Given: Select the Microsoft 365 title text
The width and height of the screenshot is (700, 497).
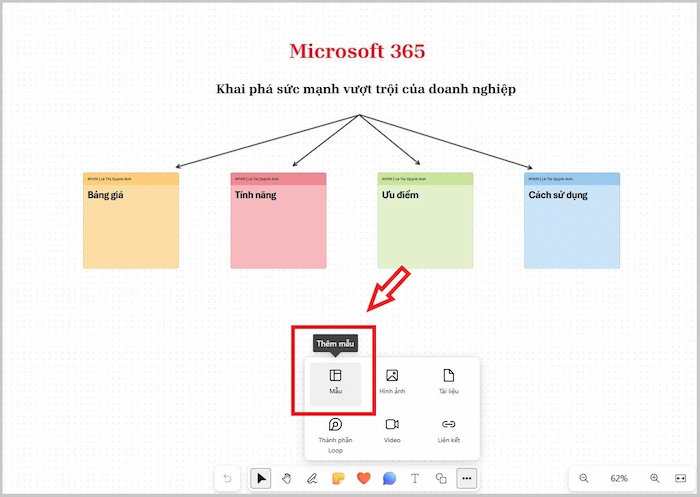Looking at the screenshot, I should tap(357, 51).
